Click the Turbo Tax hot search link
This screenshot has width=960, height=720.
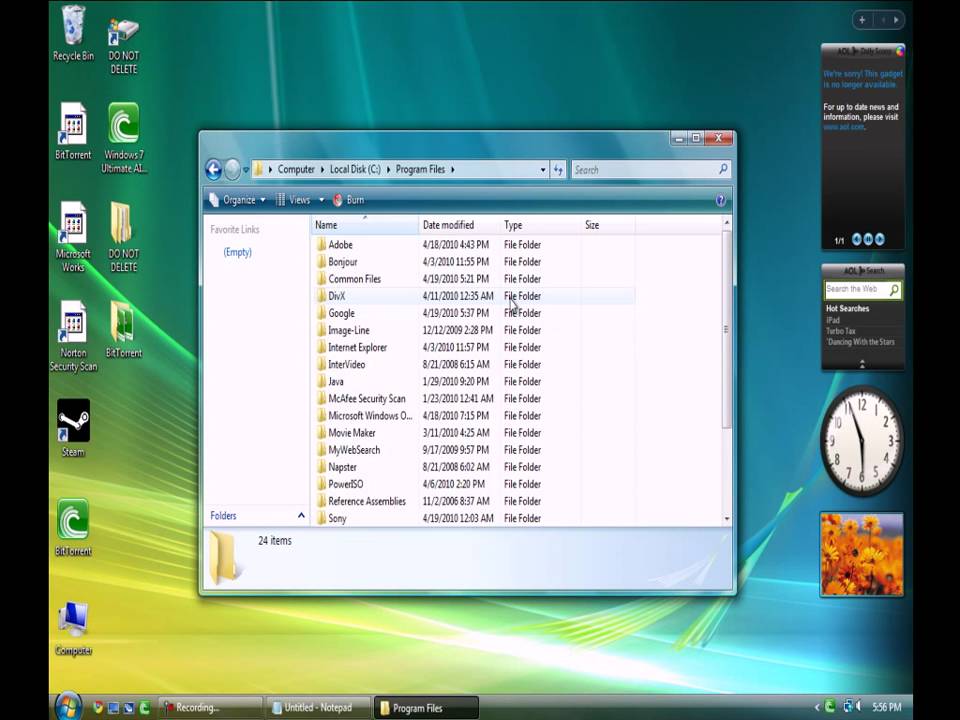pyautogui.click(x=841, y=331)
